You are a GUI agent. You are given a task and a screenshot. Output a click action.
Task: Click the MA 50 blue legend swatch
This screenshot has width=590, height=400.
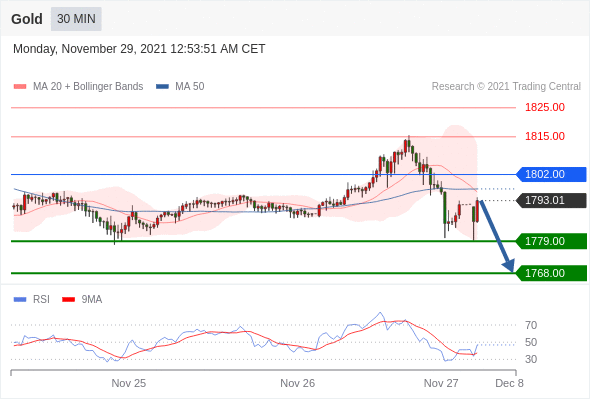coord(162,87)
